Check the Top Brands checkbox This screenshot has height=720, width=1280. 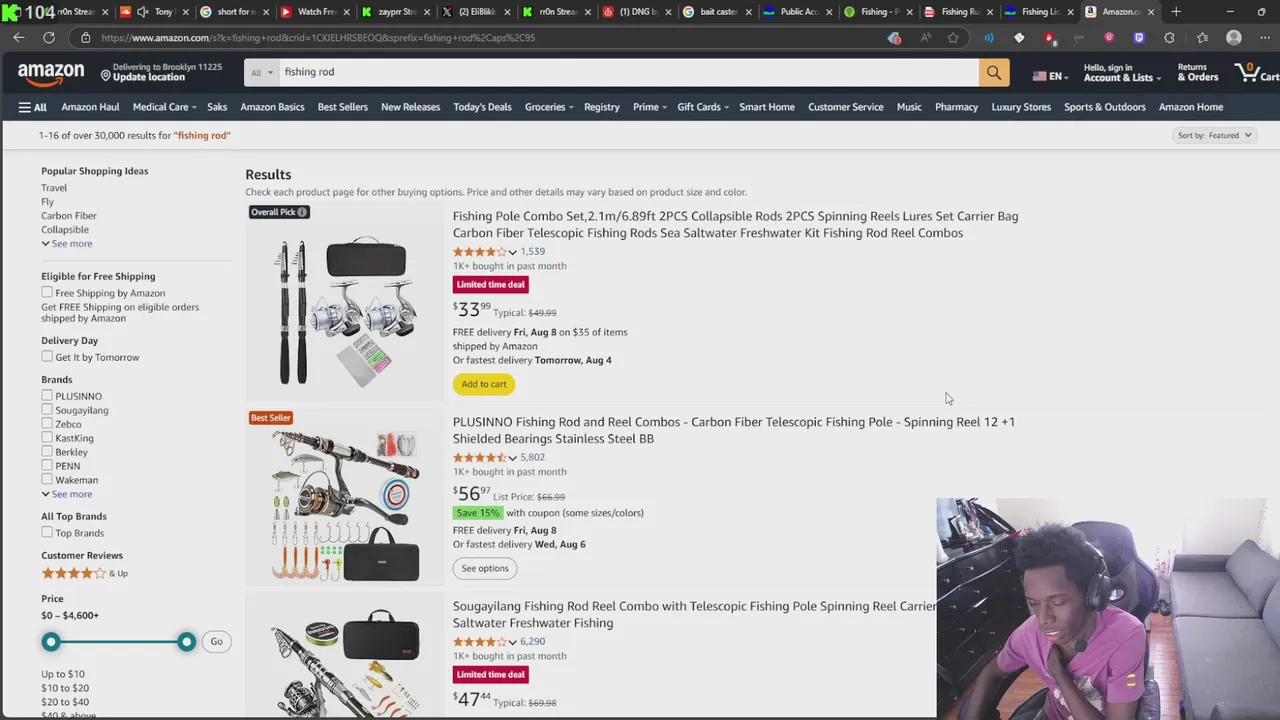(47, 532)
